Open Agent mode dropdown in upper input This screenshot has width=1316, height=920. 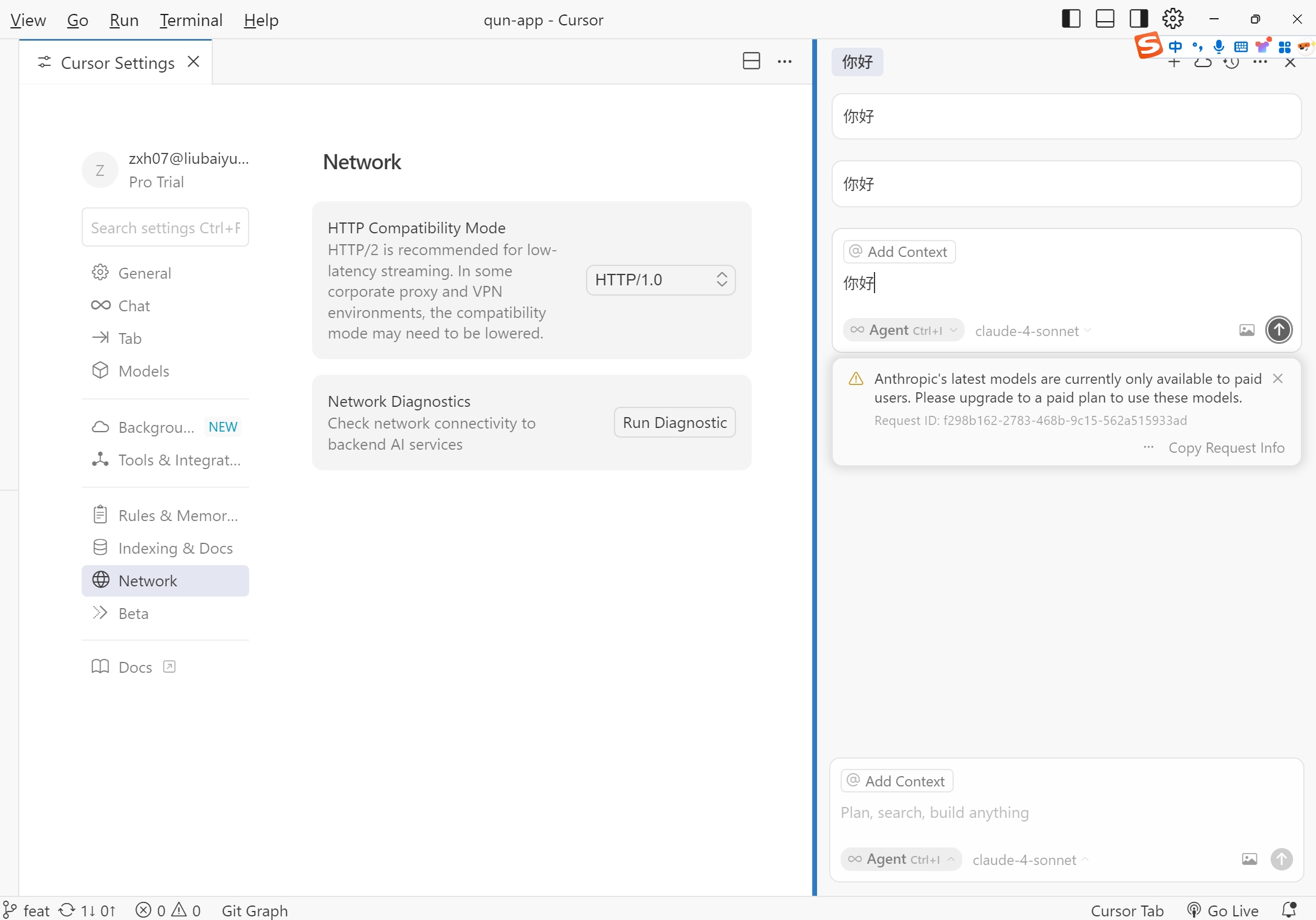[x=904, y=330]
